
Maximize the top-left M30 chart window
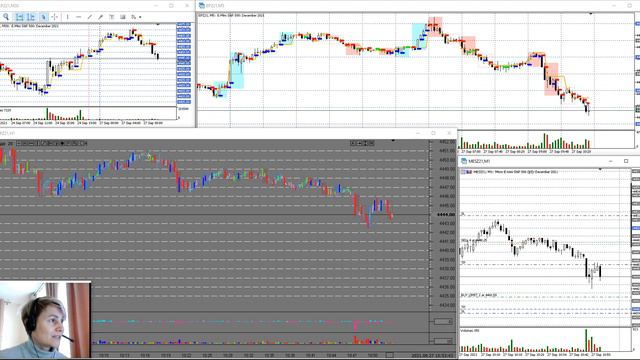click(171, 6)
